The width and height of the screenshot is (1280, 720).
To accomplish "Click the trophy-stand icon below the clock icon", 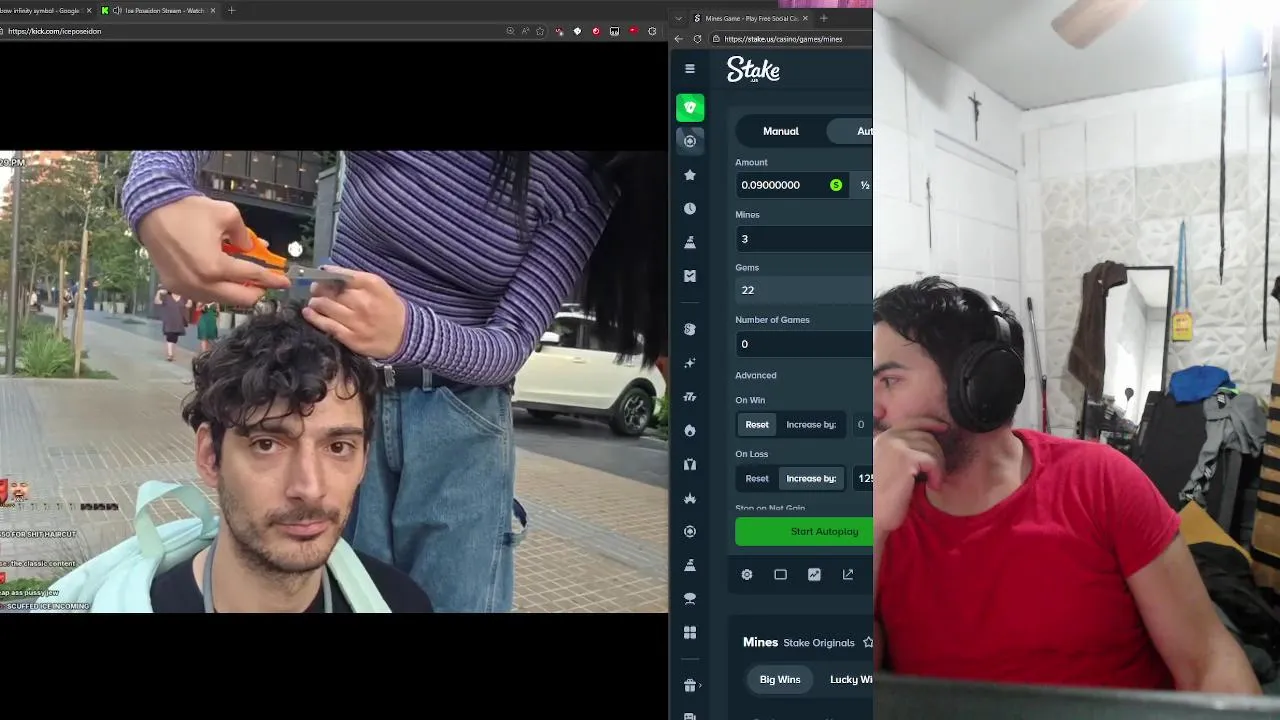I will 690,242.
